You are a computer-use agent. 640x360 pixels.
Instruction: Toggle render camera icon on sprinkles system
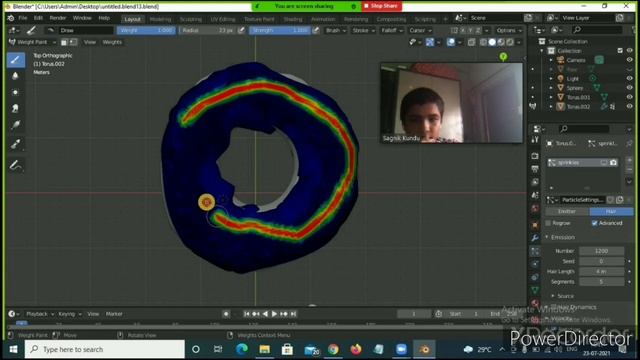(613, 162)
